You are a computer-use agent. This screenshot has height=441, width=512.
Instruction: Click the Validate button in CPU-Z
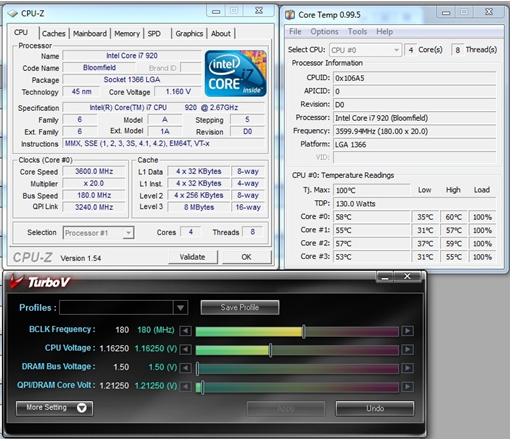(193, 257)
